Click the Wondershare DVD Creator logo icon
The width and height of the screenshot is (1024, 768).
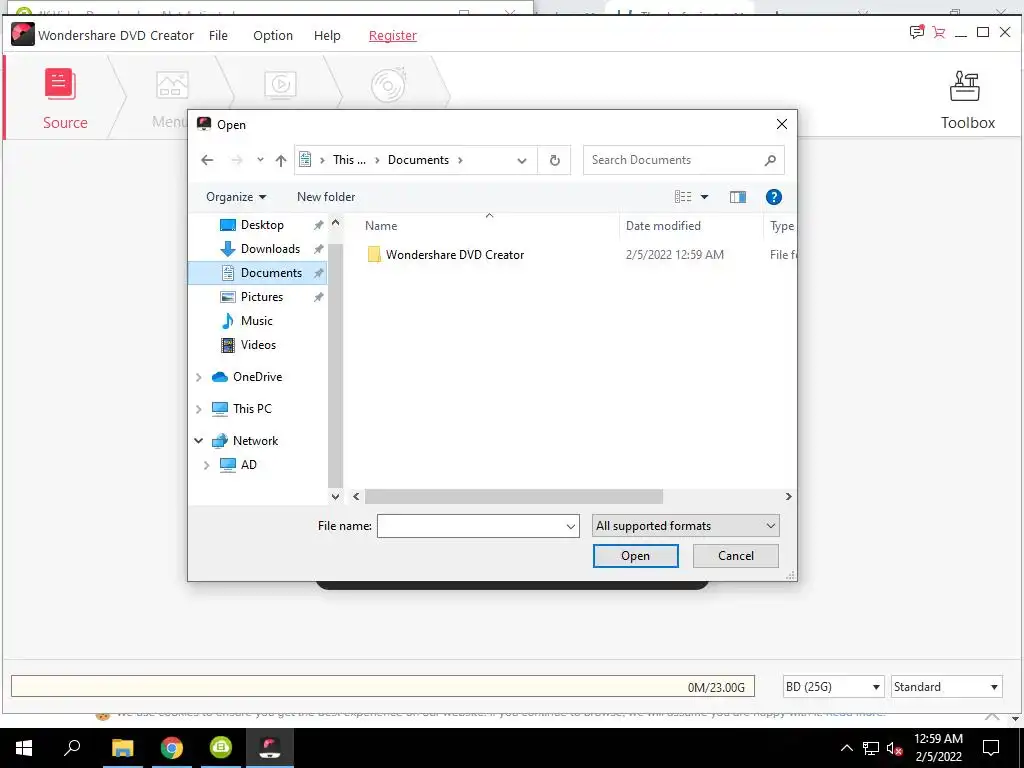(x=23, y=34)
